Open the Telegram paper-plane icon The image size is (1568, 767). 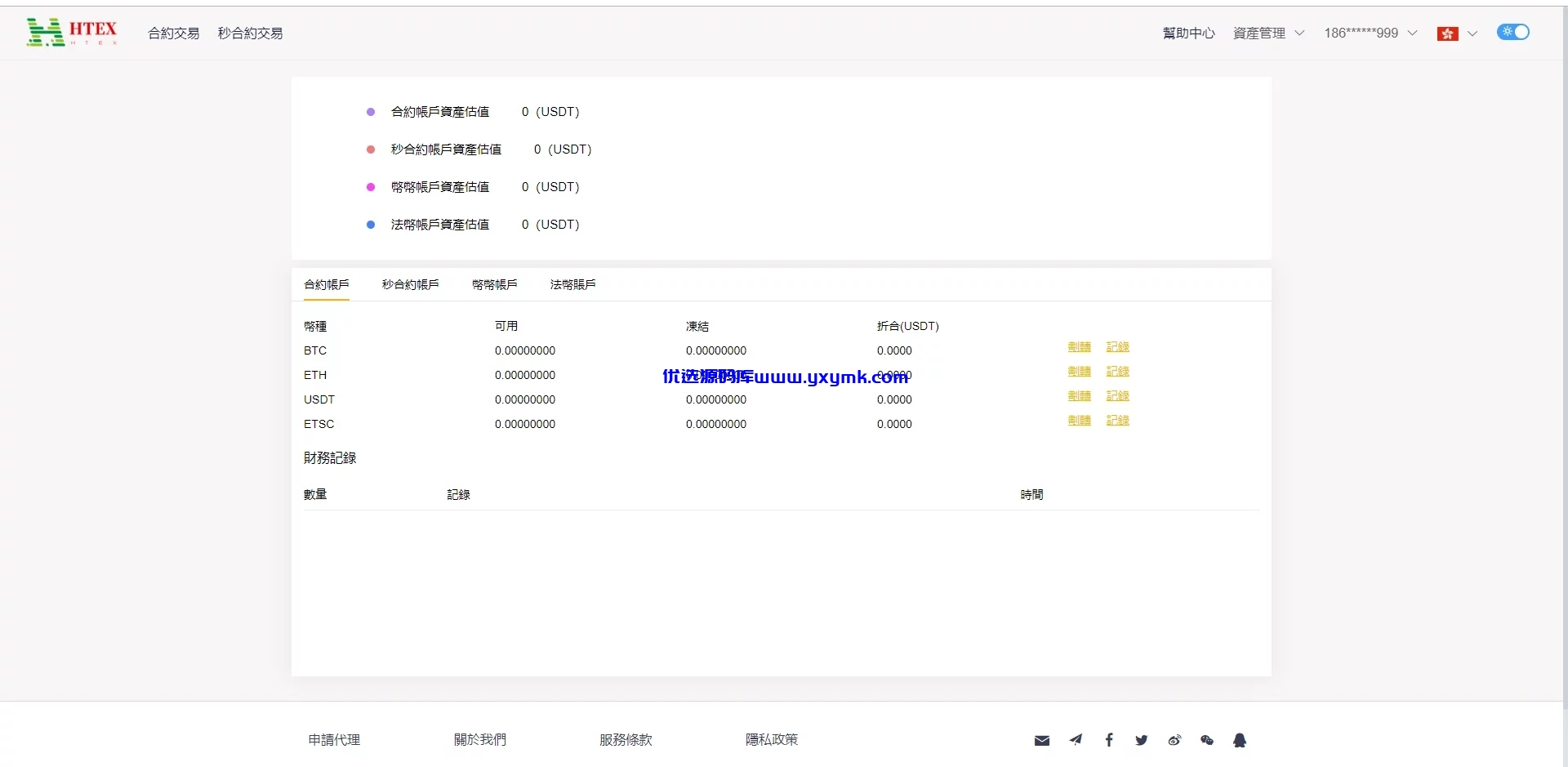(x=1076, y=739)
